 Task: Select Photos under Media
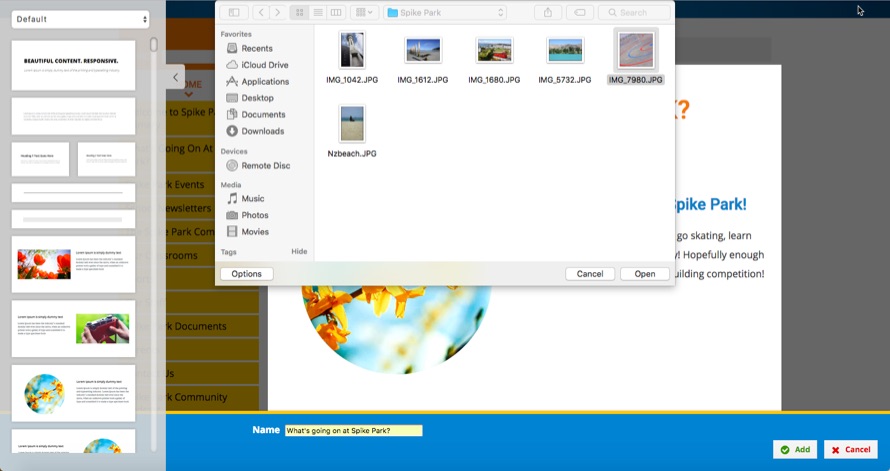point(254,215)
